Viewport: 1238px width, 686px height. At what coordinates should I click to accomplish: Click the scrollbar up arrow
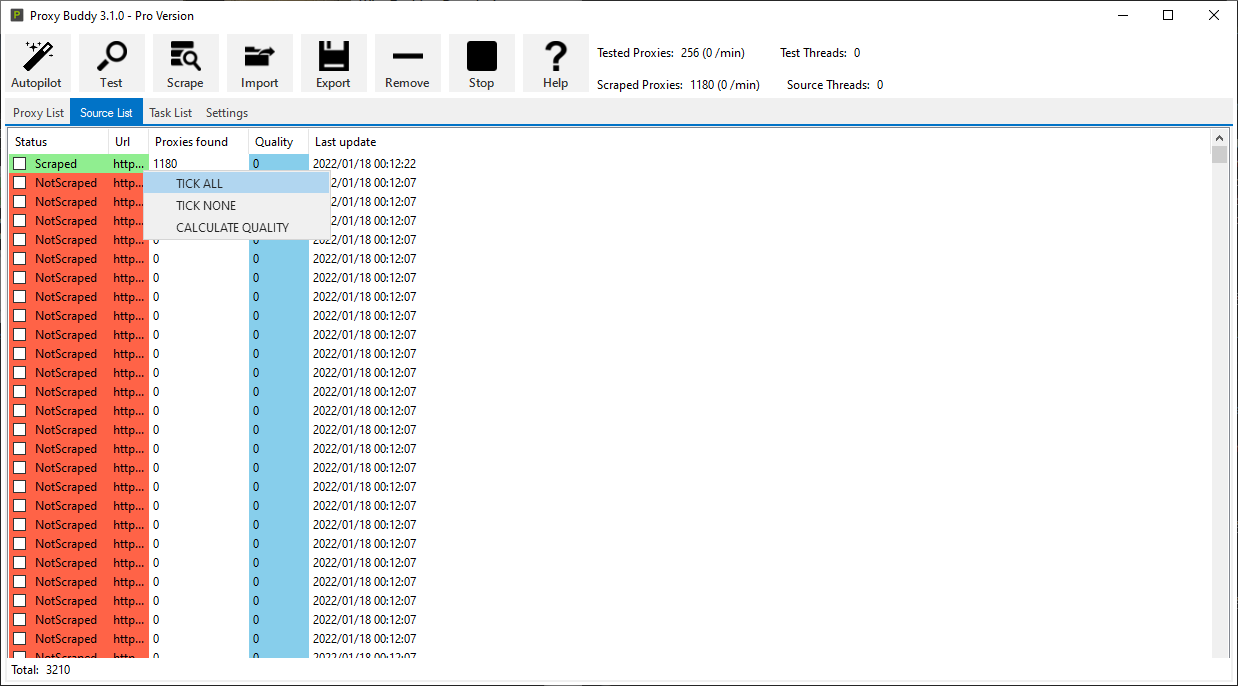1219,138
